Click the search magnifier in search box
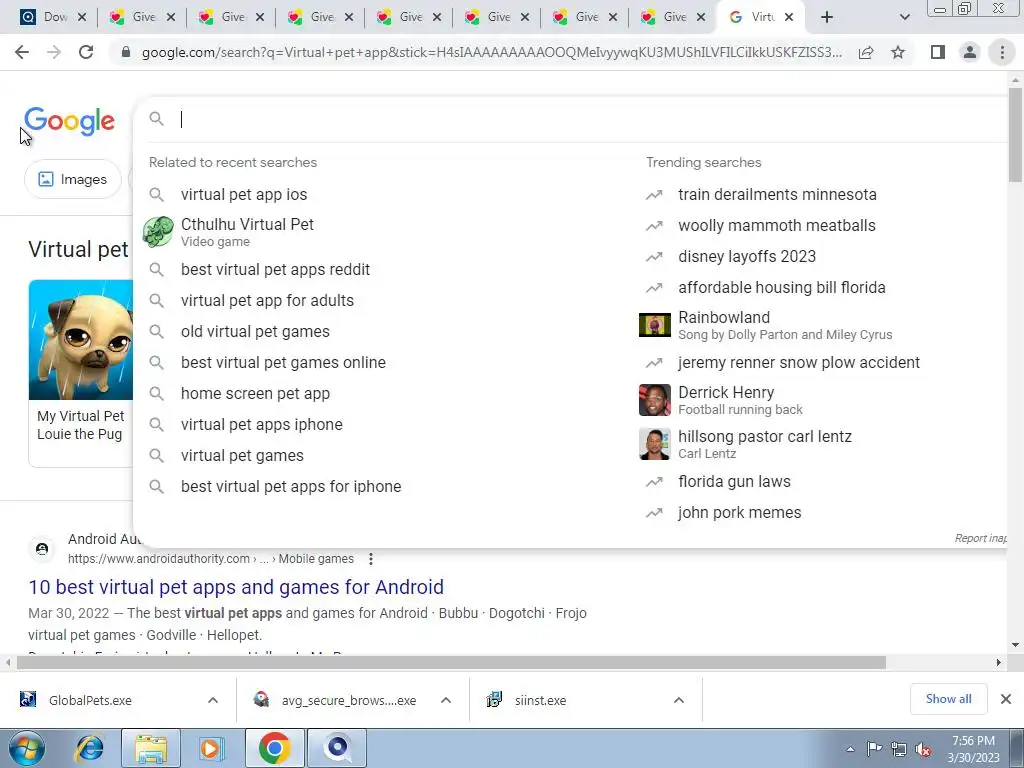Image resolution: width=1024 pixels, height=768 pixels. pyautogui.click(x=157, y=119)
